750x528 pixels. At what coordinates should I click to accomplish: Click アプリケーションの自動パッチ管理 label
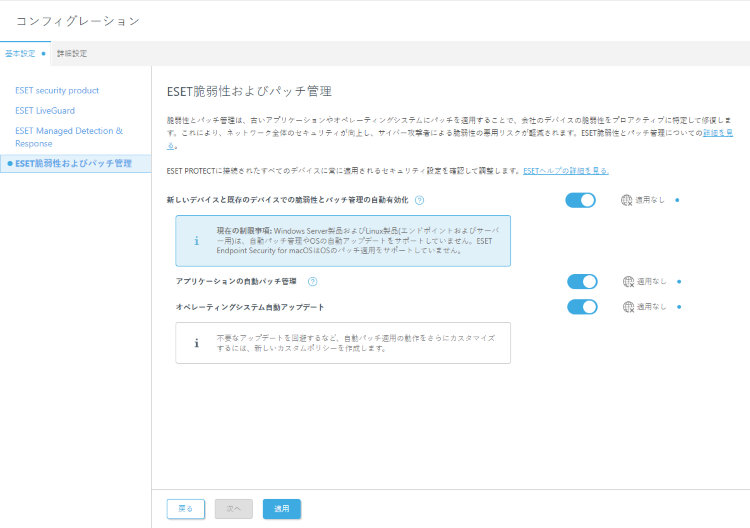[236, 281]
